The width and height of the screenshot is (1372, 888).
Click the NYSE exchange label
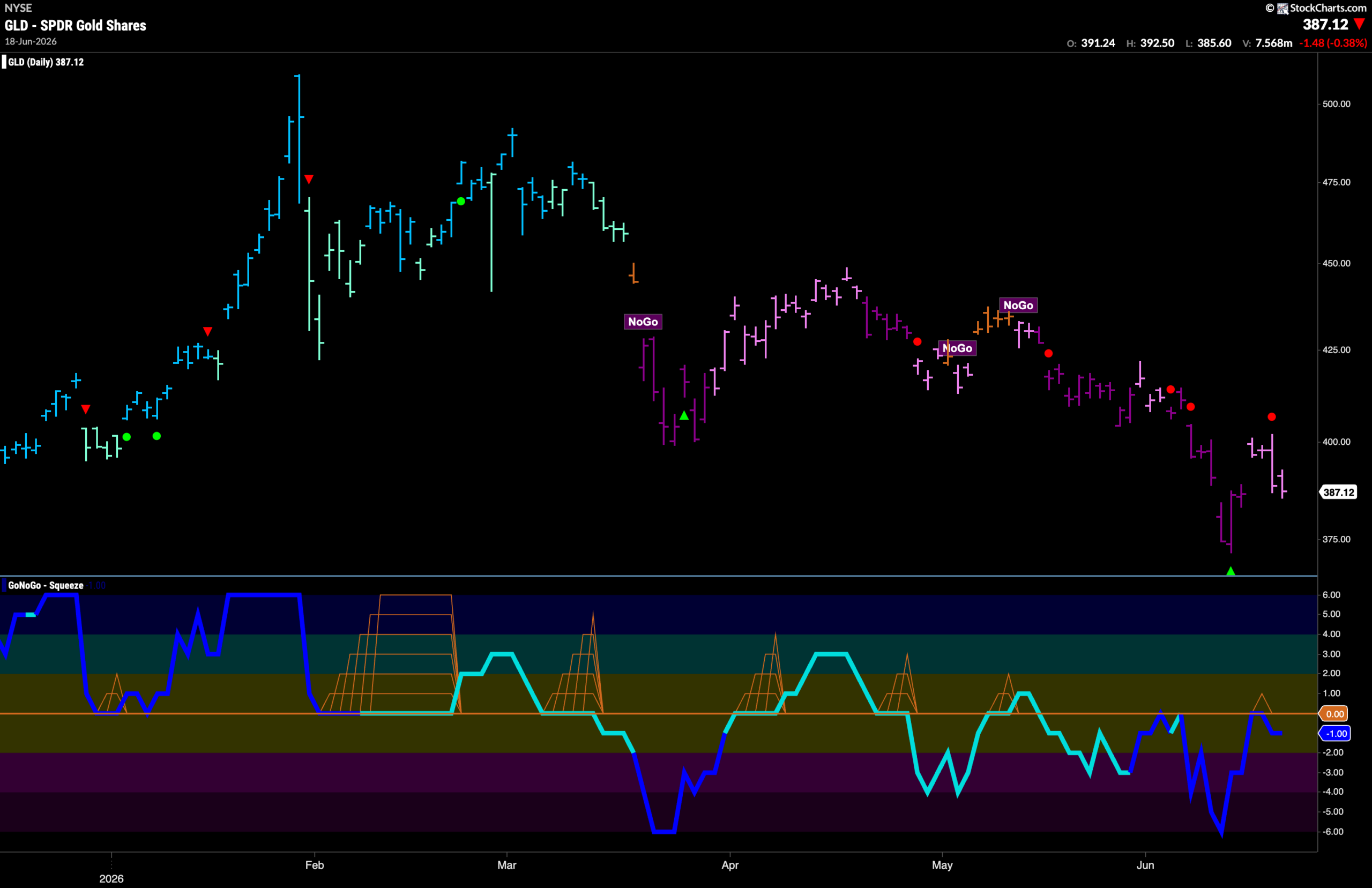18,8
